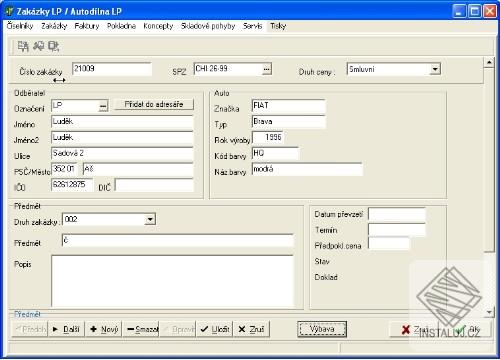Expand the Druh ceny dropdown
The width and height of the screenshot is (500, 360).
point(435,69)
